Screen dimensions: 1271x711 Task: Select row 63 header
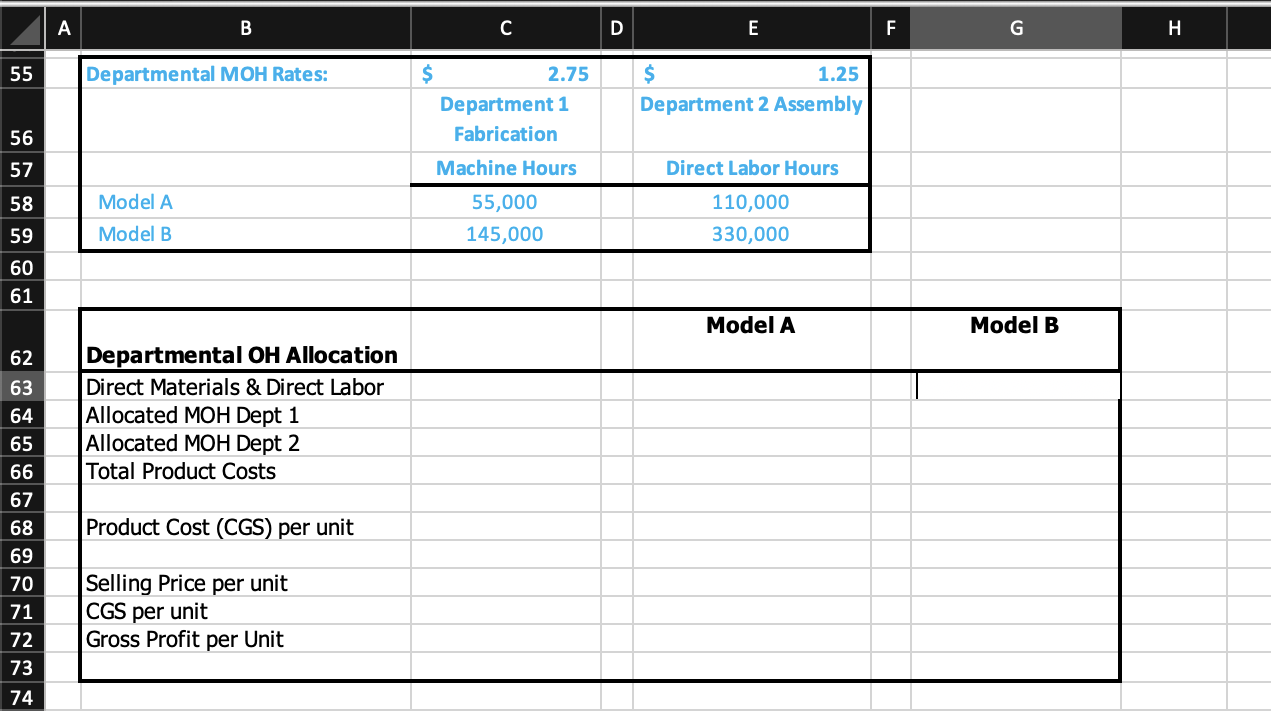point(23,387)
